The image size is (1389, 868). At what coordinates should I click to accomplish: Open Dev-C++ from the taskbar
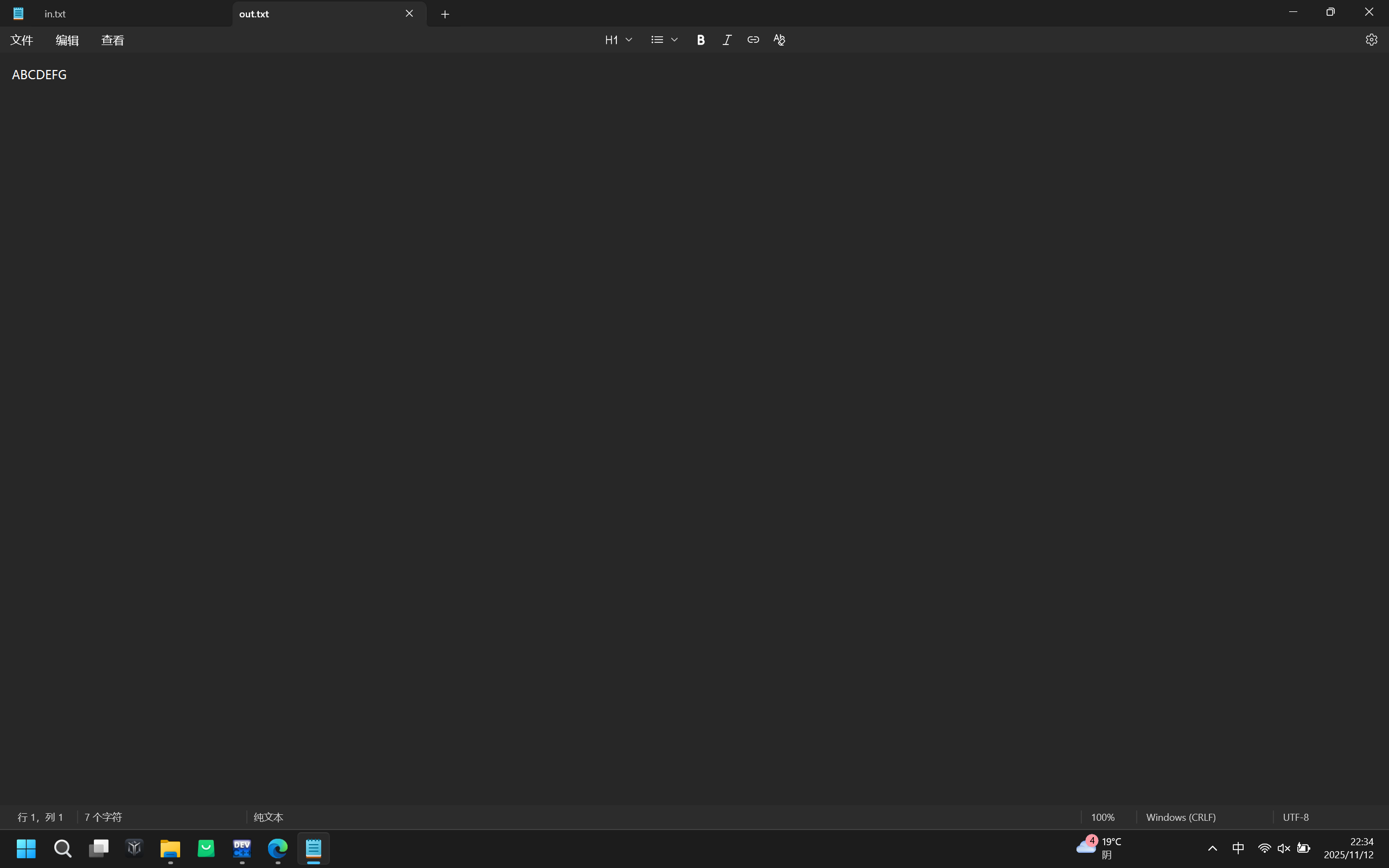pyautogui.click(x=241, y=848)
